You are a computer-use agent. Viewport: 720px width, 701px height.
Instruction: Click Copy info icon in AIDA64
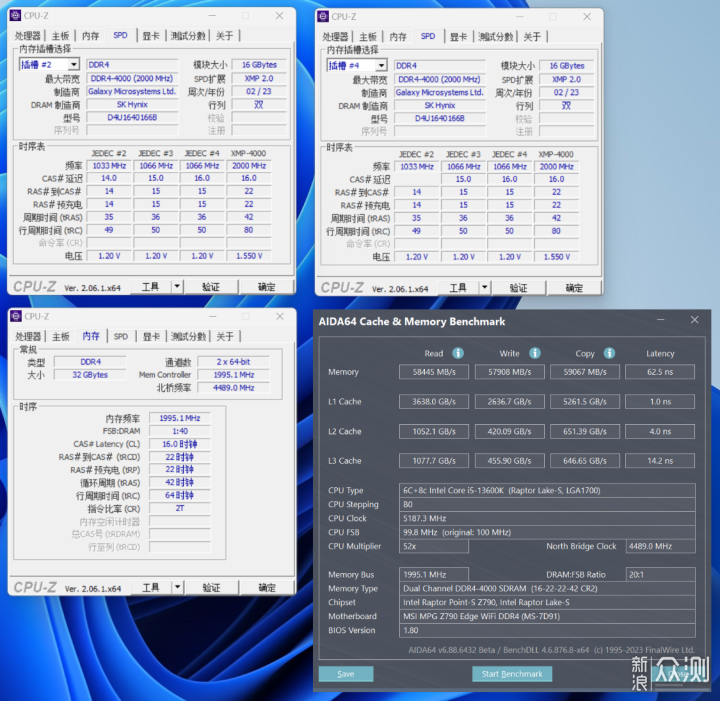[x=609, y=353]
